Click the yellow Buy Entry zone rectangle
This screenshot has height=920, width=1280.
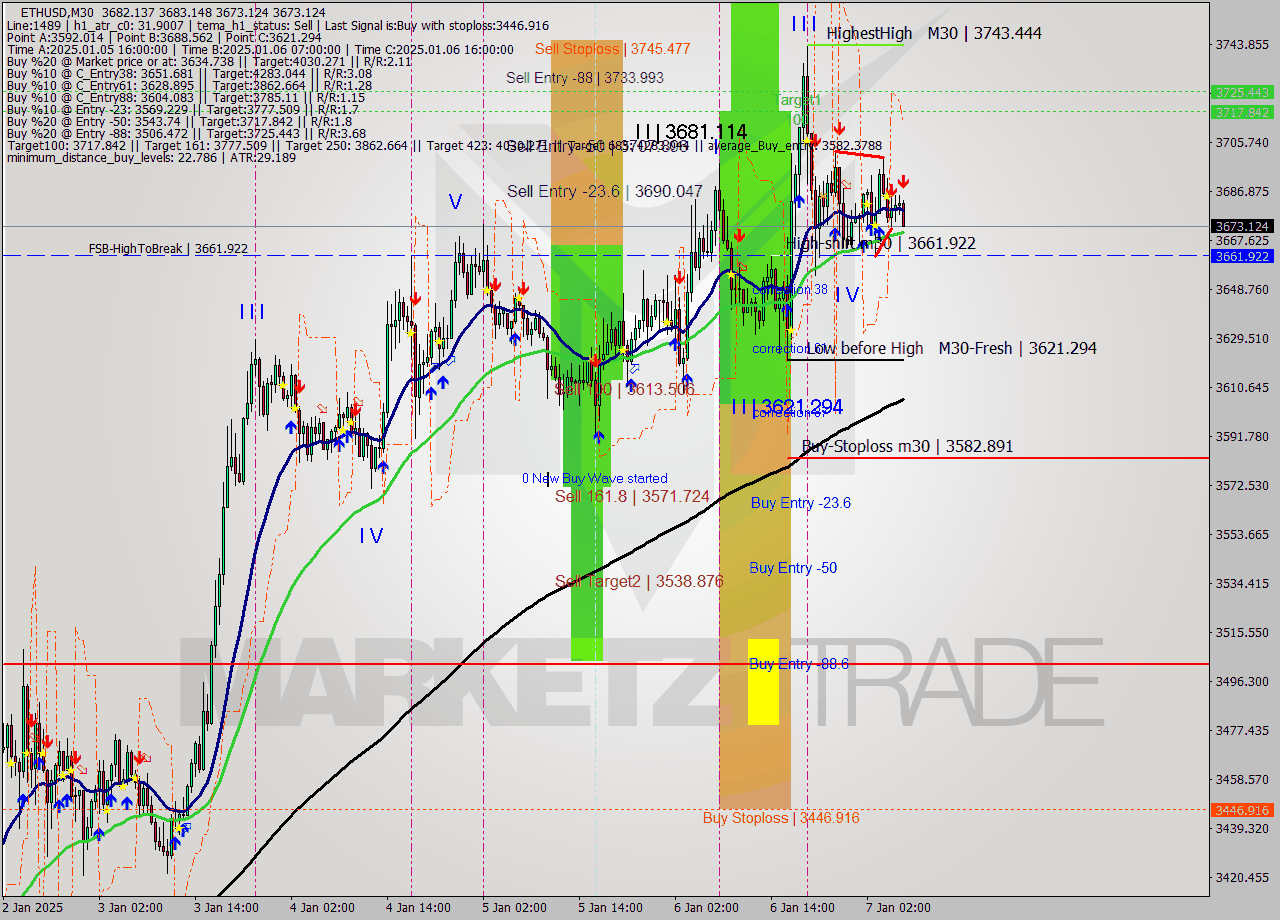pos(763,681)
